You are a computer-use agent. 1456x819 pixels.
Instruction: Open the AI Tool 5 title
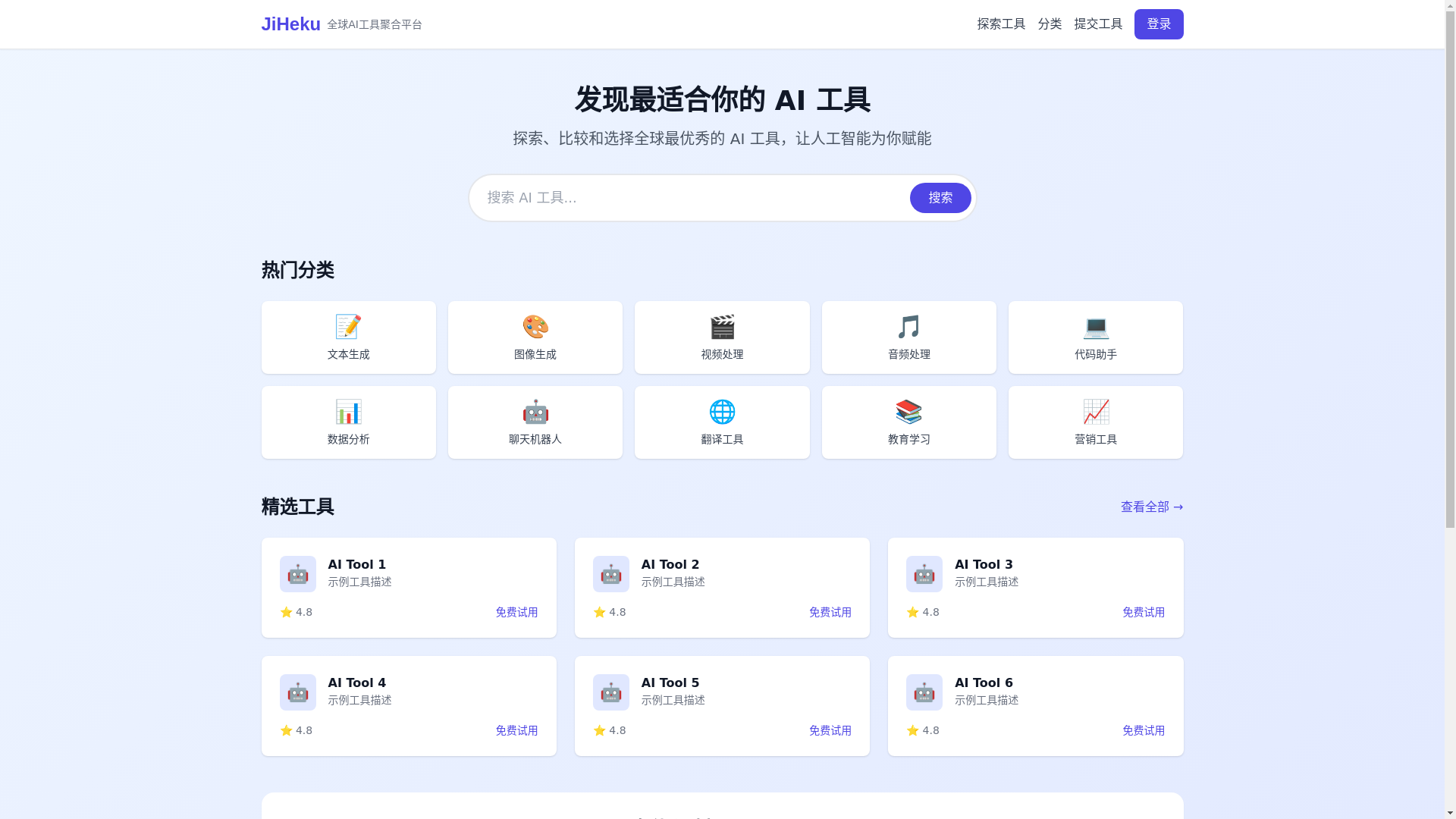click(x=670, y=682)
